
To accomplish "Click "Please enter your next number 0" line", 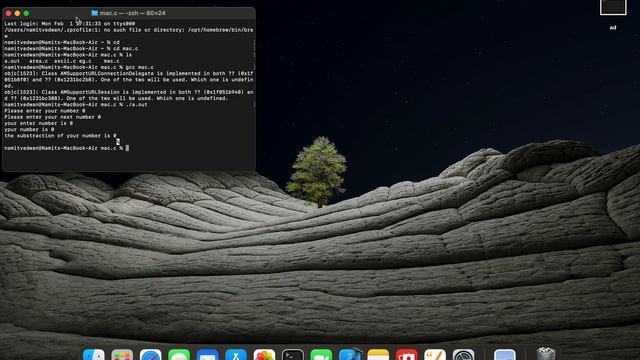I will click(x=52, y=117).
